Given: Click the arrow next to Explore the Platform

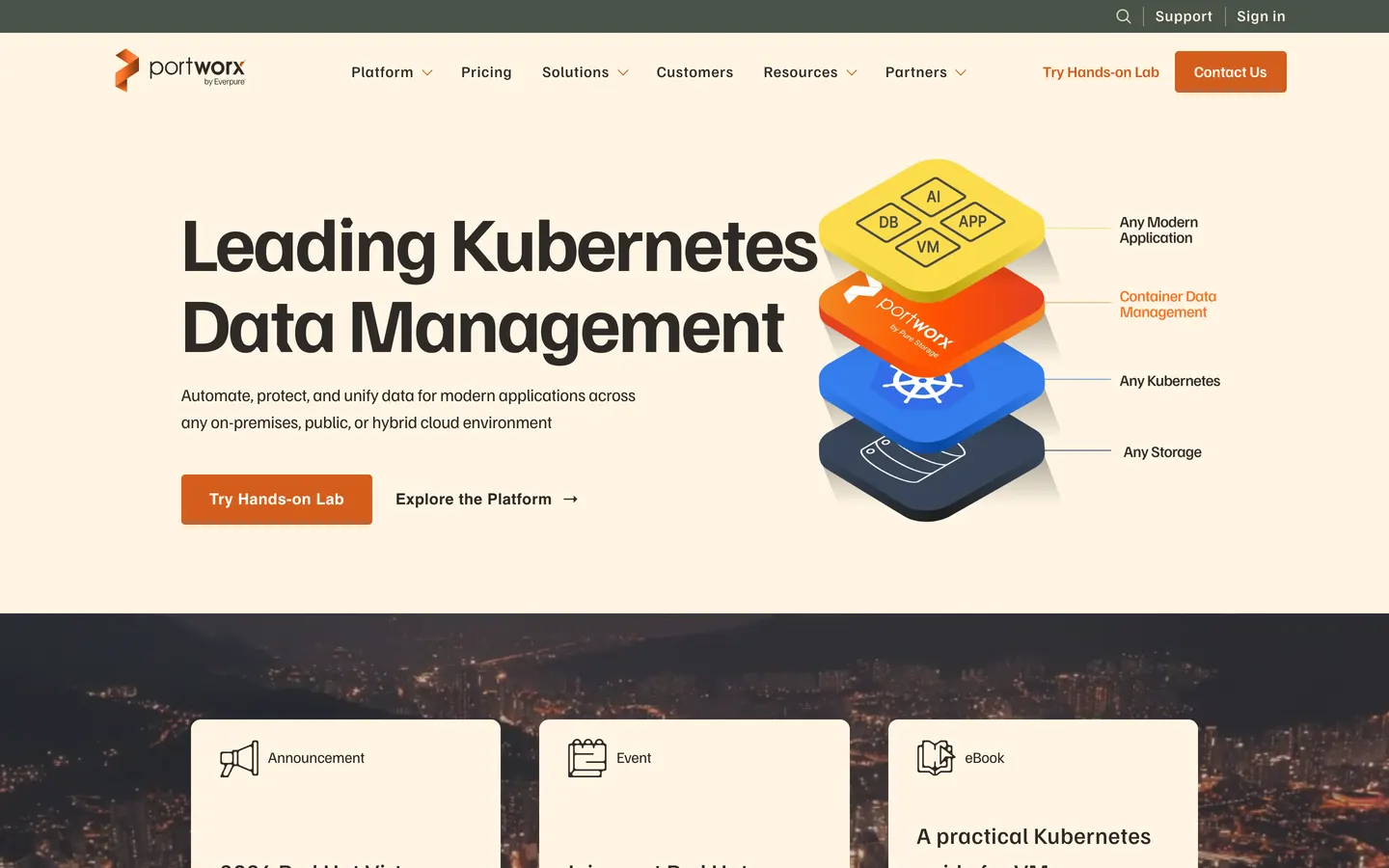Looking at the screenshot, I should pyautogui.click(x=570, y=499).
